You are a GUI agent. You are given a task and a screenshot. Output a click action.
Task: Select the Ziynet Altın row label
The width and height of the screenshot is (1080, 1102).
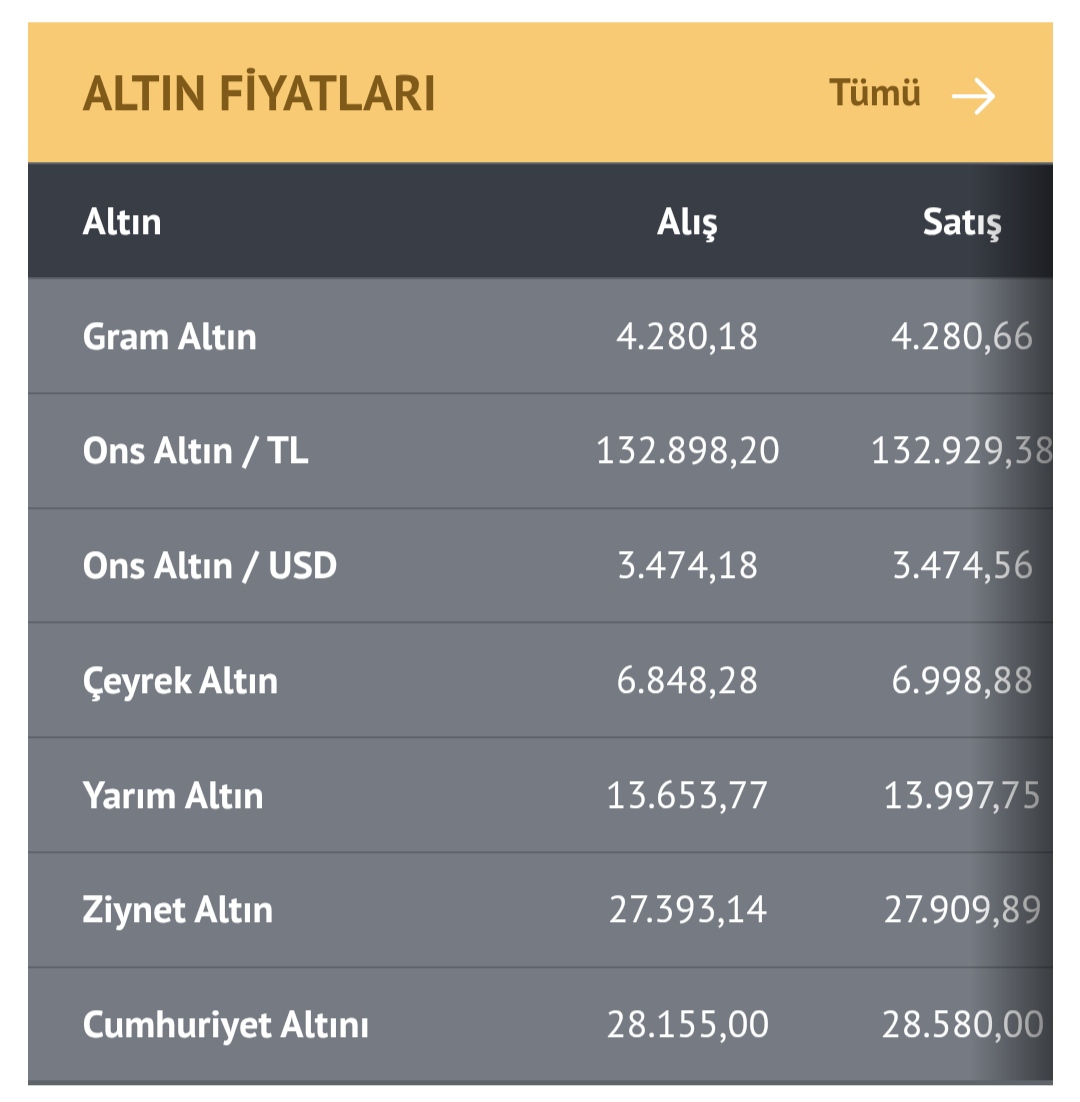[x=177, y=910]
